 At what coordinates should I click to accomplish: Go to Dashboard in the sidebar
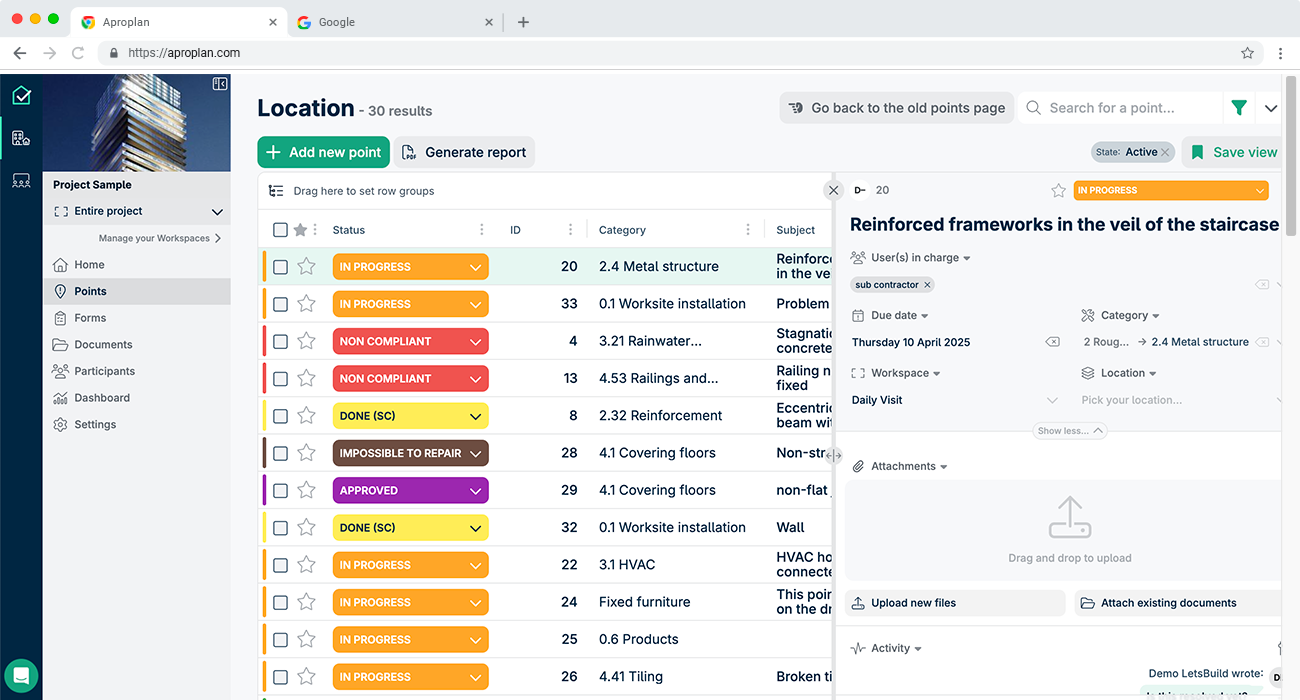102,398
